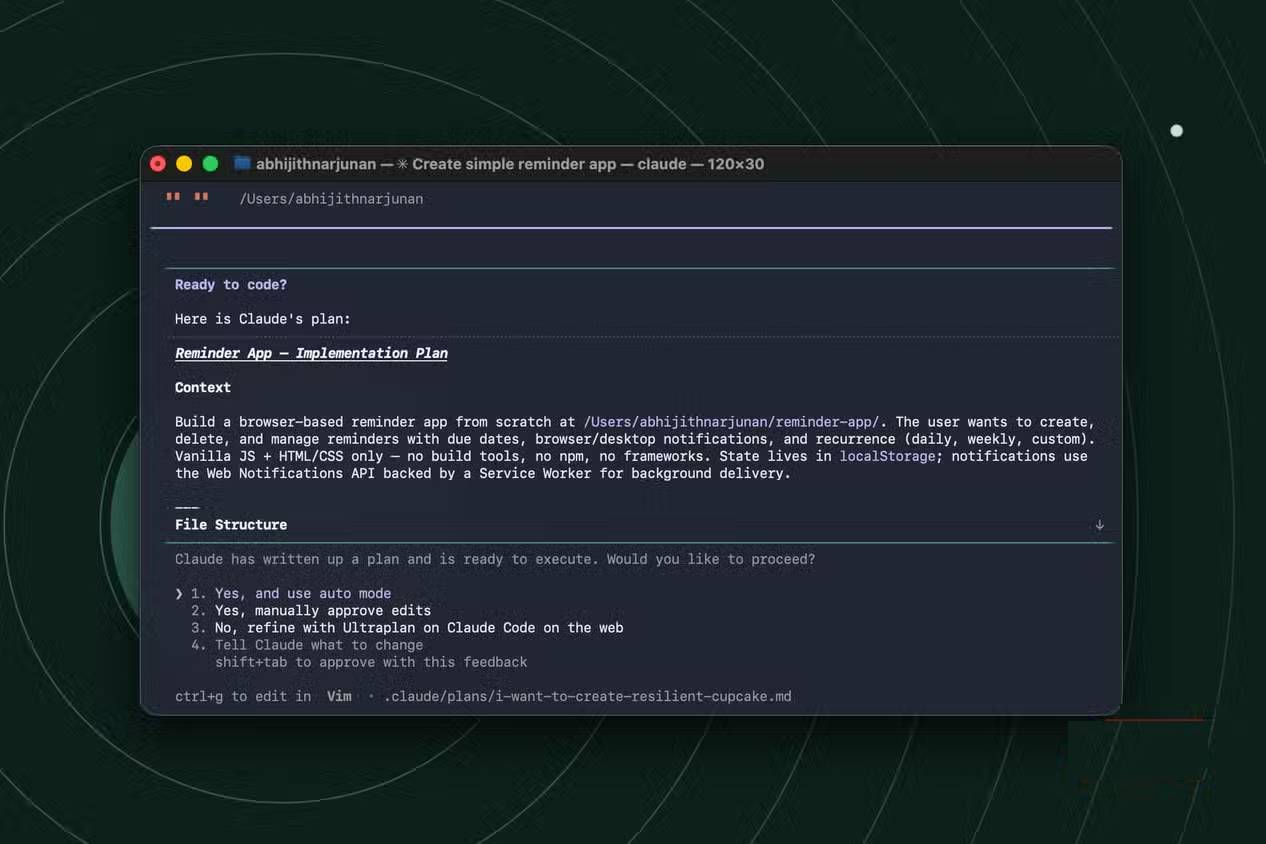The width and height of the screenshot is (1266, 844).
Task: Click the blue folder icon in title bar
Action: [x=242, y=163]
